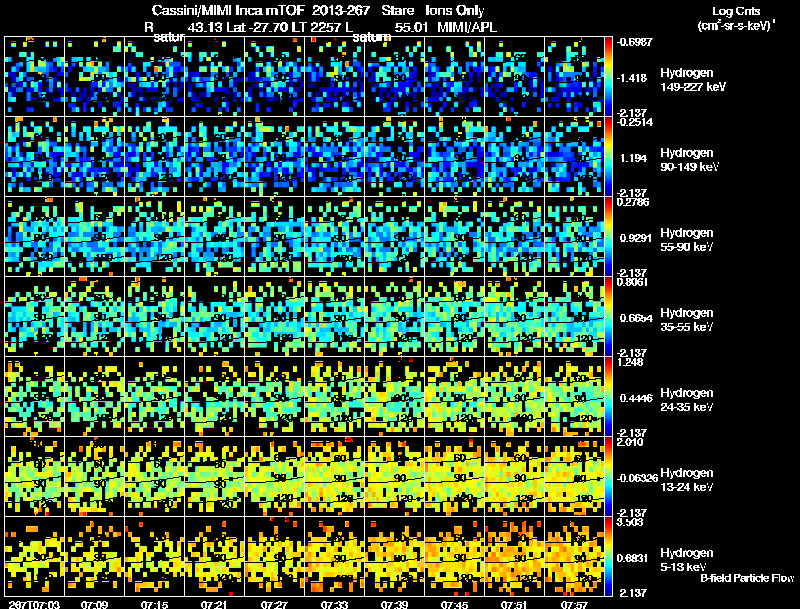
Task: Click the '2.010' colorbar value
Action: click(630, 442)
